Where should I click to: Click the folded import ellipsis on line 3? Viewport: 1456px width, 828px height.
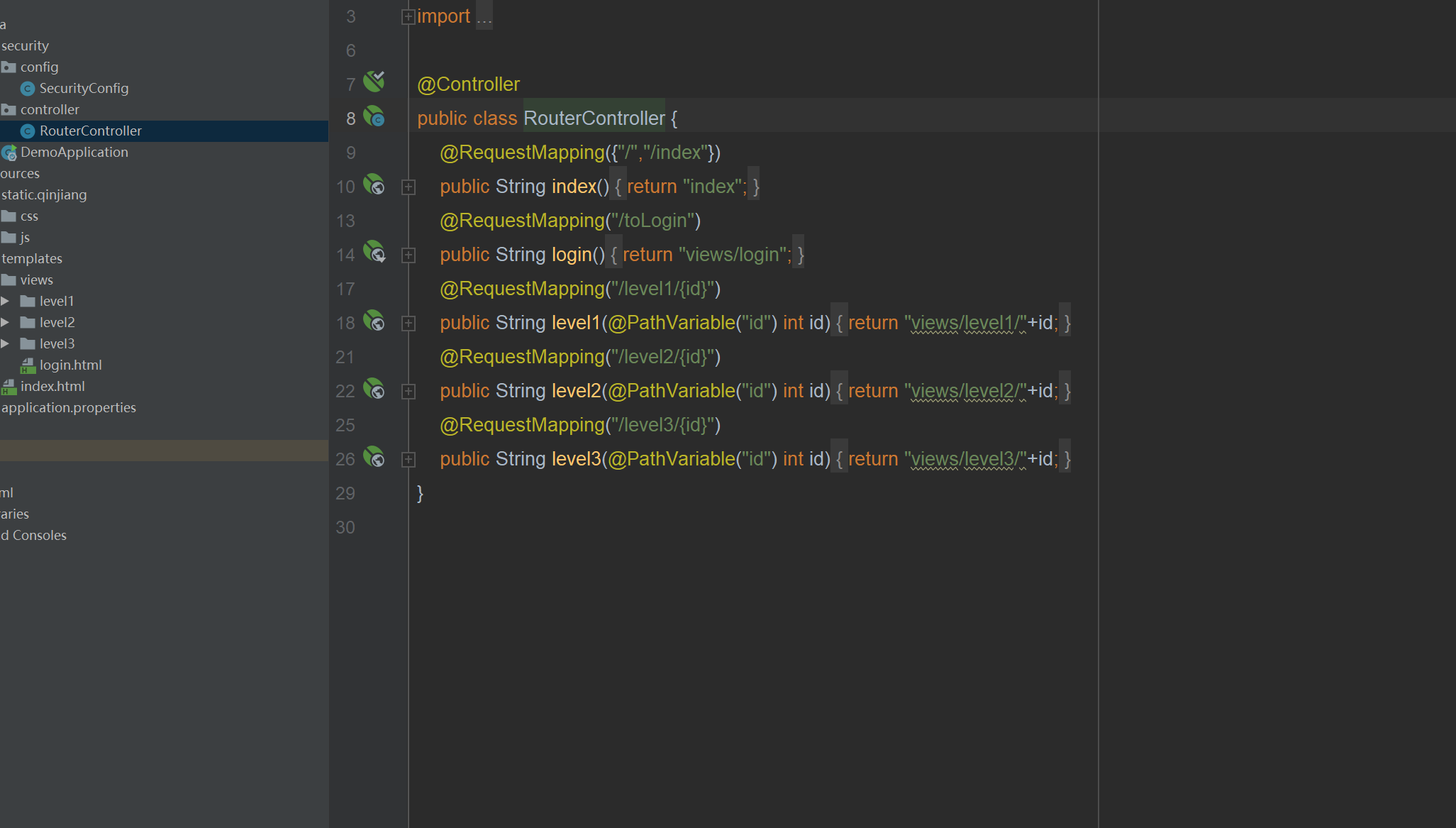(x=484, y=16)
